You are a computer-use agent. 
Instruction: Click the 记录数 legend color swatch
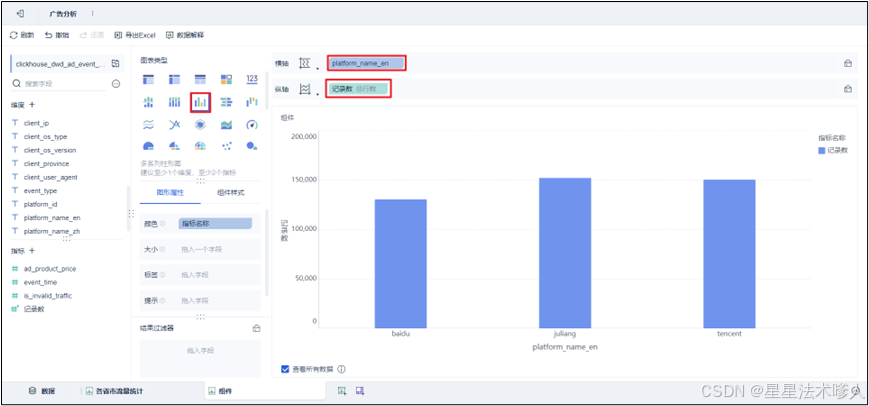tap(821, 150)
